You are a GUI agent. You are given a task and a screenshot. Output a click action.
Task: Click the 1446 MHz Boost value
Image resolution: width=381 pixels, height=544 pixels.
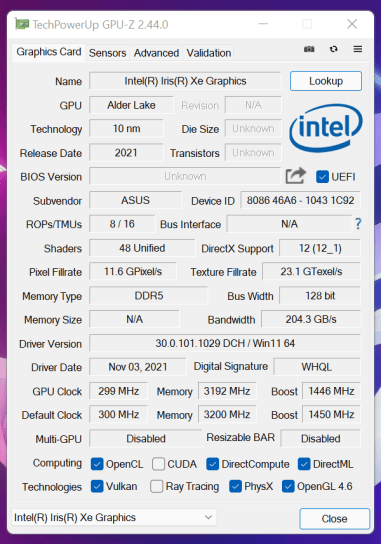click(331, 391)
